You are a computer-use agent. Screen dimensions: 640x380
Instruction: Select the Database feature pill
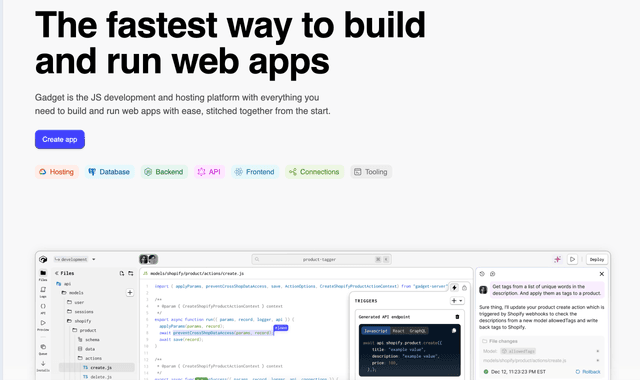pos(109,172)
